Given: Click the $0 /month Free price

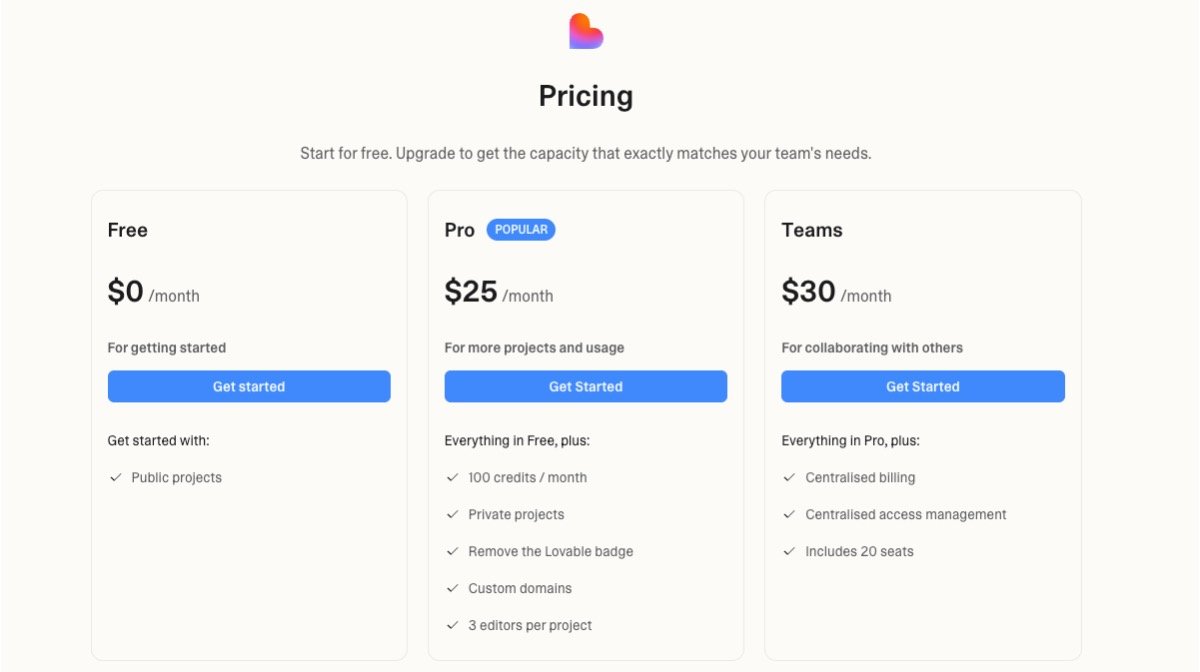Looking at the screenshot, I should tap(153, 292).
